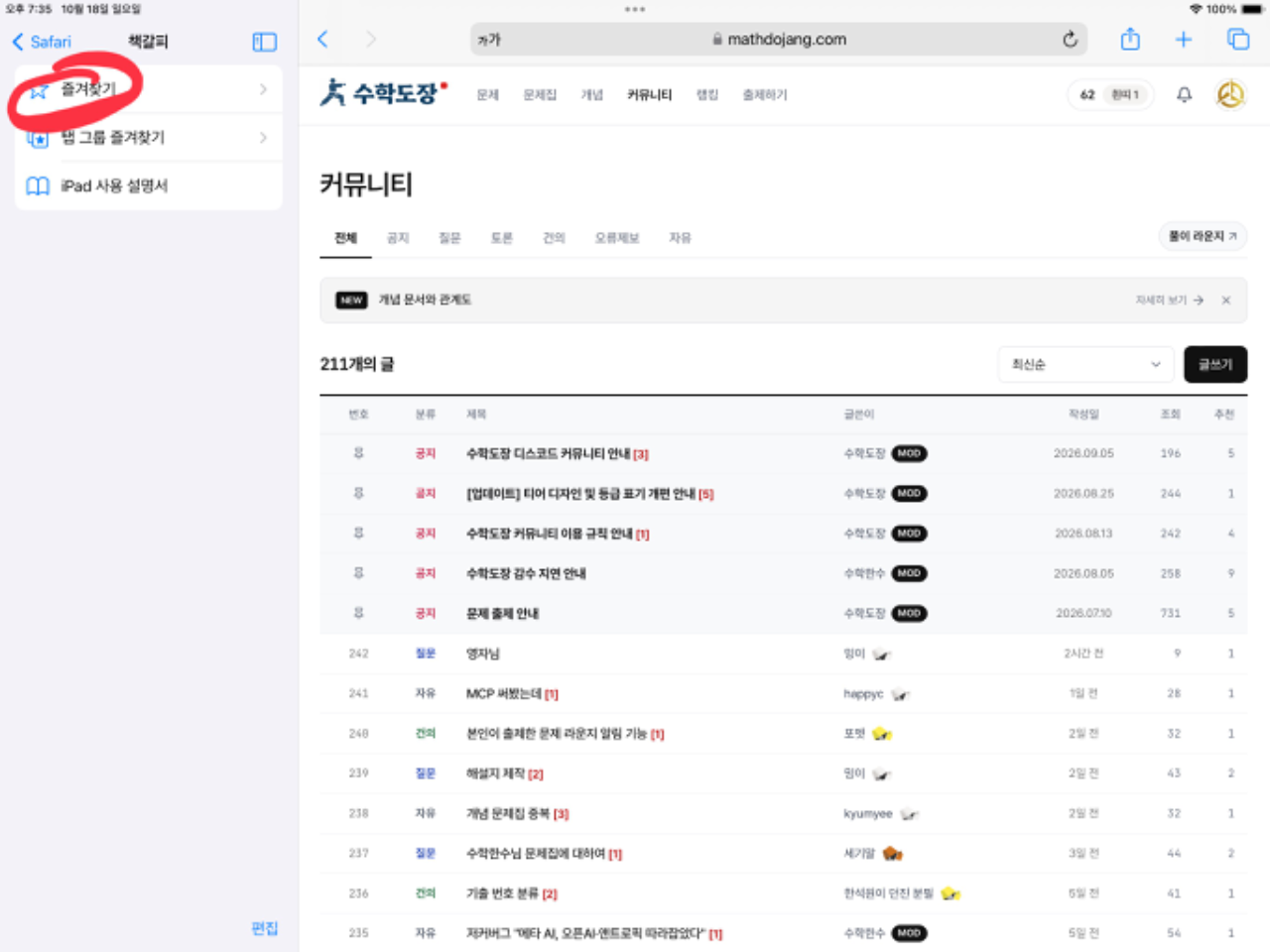Sort by the 조회 column header
The width and height of the screenshot is (1270, 952).
(x=1171, y=415)
